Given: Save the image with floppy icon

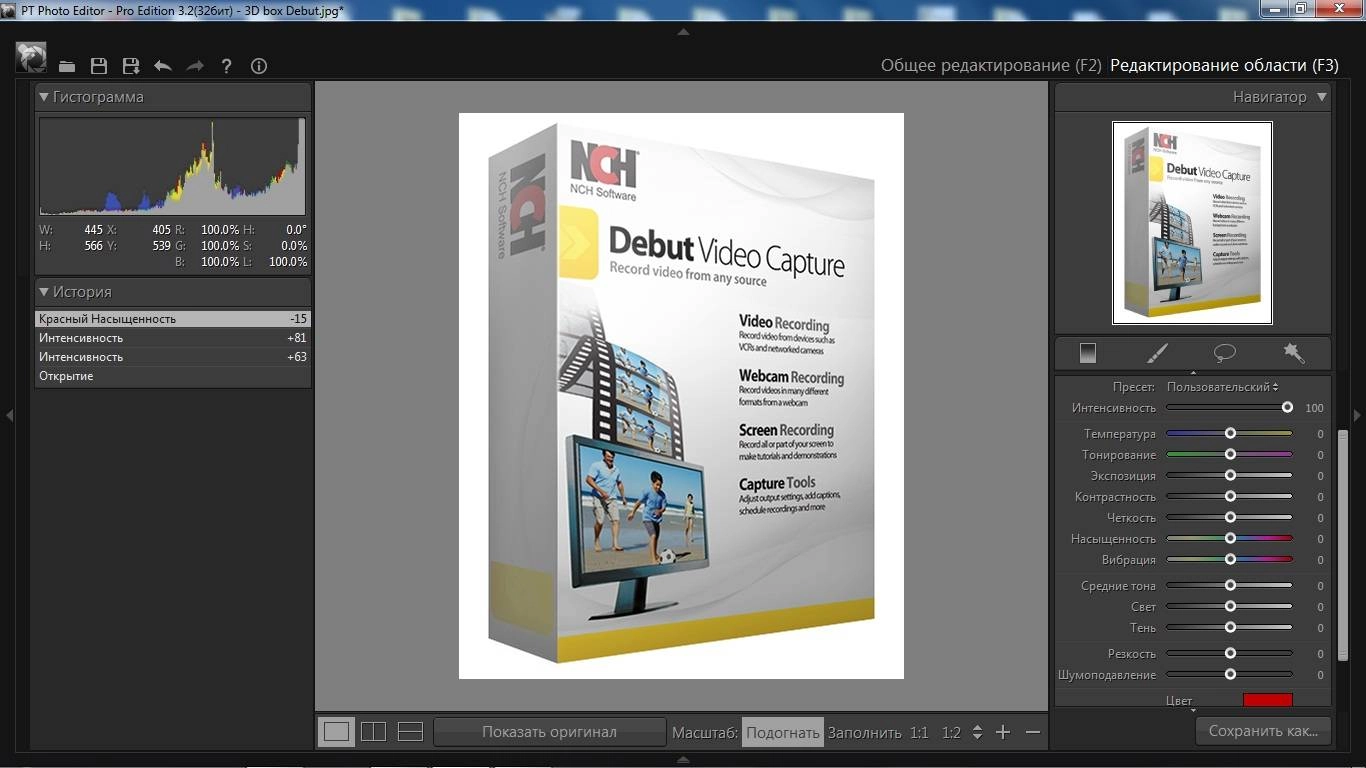Looking at the screenshot, I should [x=99, y=66].
